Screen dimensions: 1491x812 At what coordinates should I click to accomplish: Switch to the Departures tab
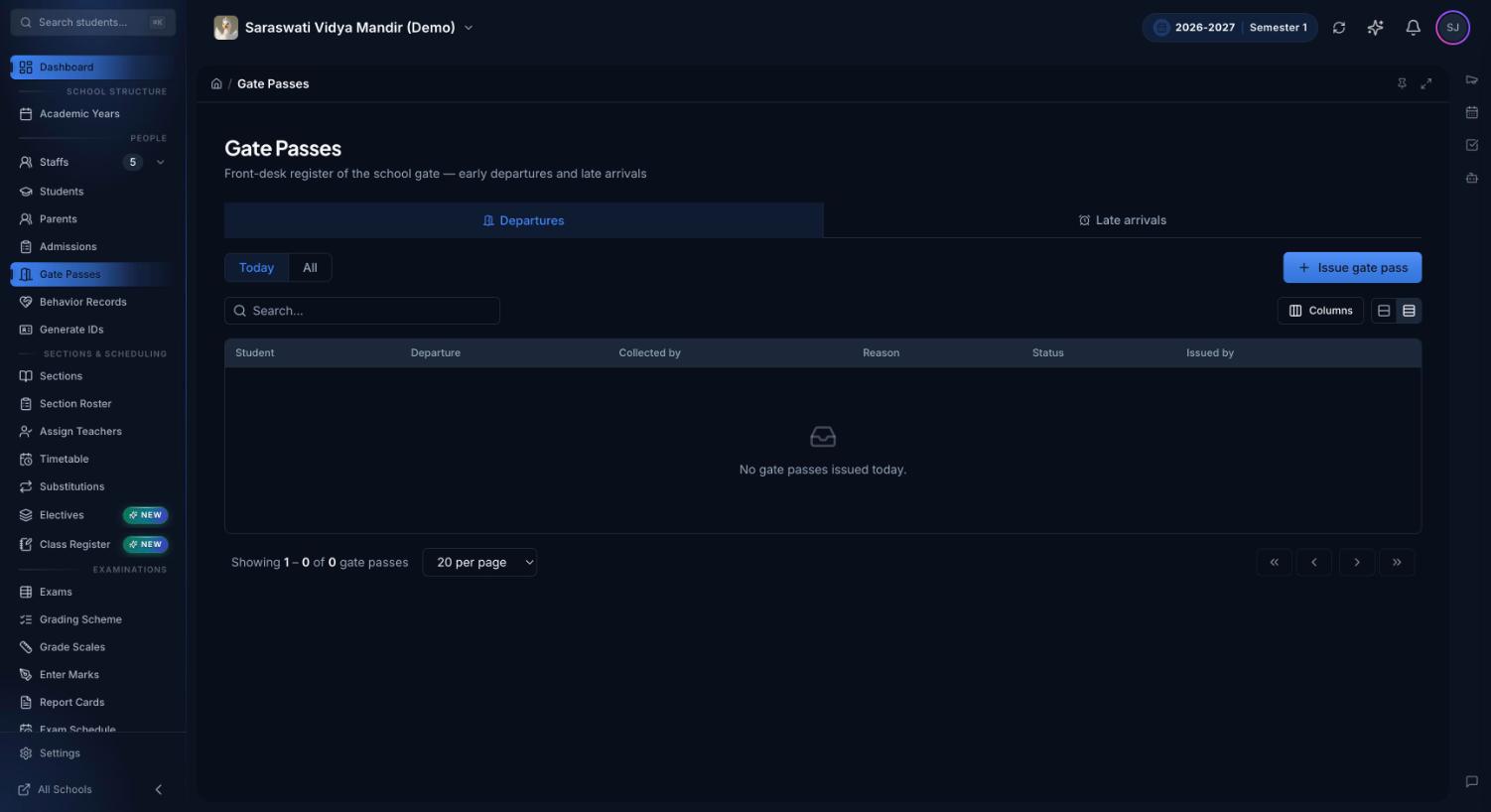coord(523,220)
